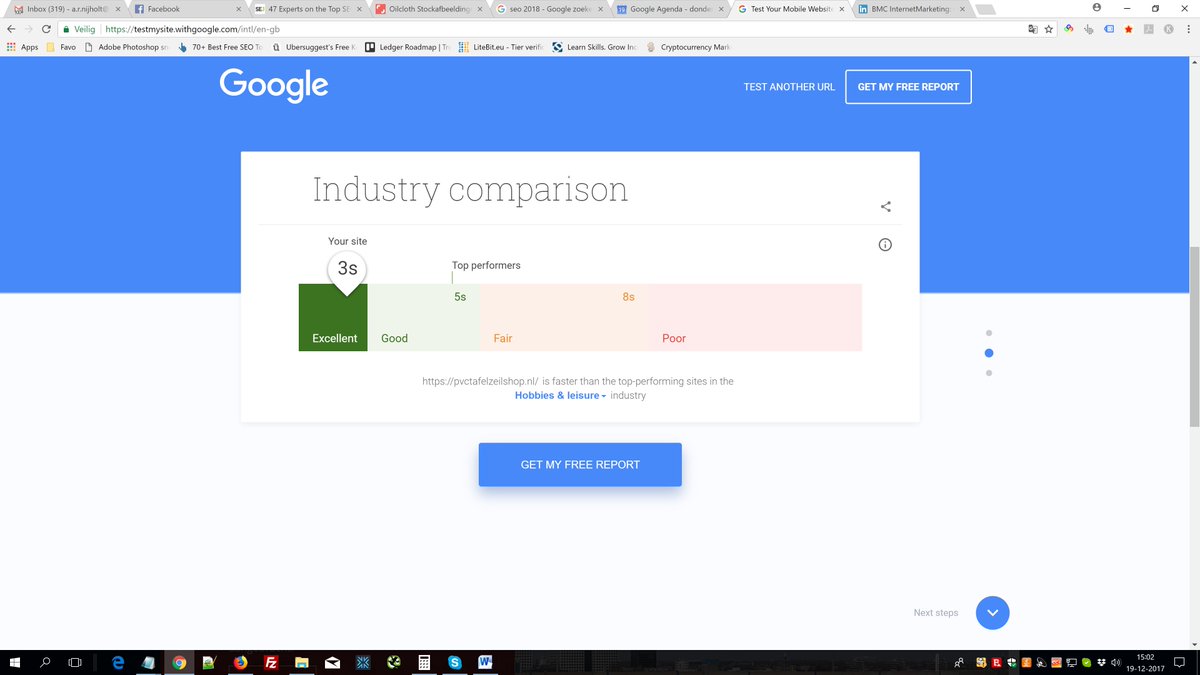Screen dimensions: 1200x675
Task: Click TEST ANOTHER URL in the header
Action: pyautogui.click(x=789, y=87)
